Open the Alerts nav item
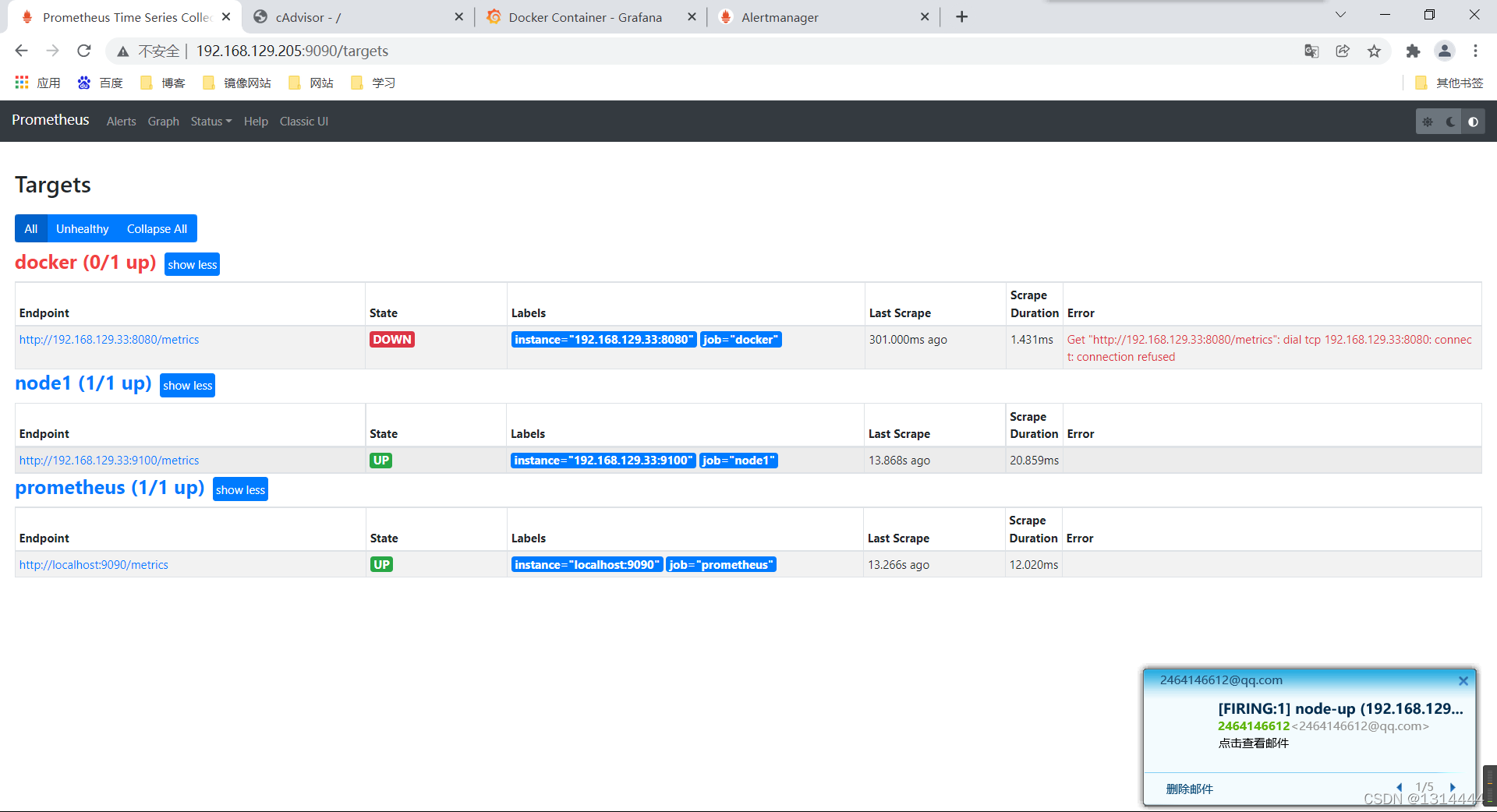 121,122
